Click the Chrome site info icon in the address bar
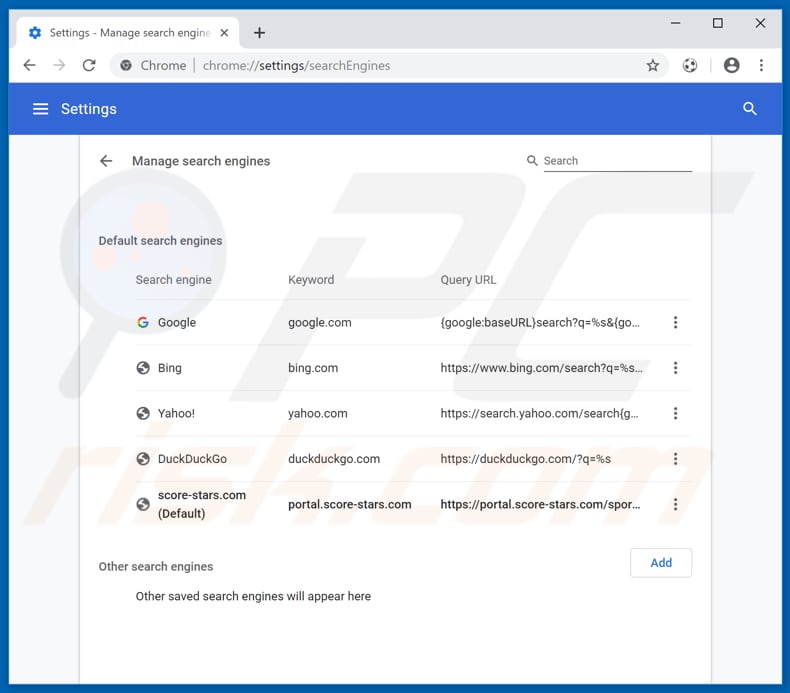This screenshot has height=693, width=790. click(x=126, y=65)
